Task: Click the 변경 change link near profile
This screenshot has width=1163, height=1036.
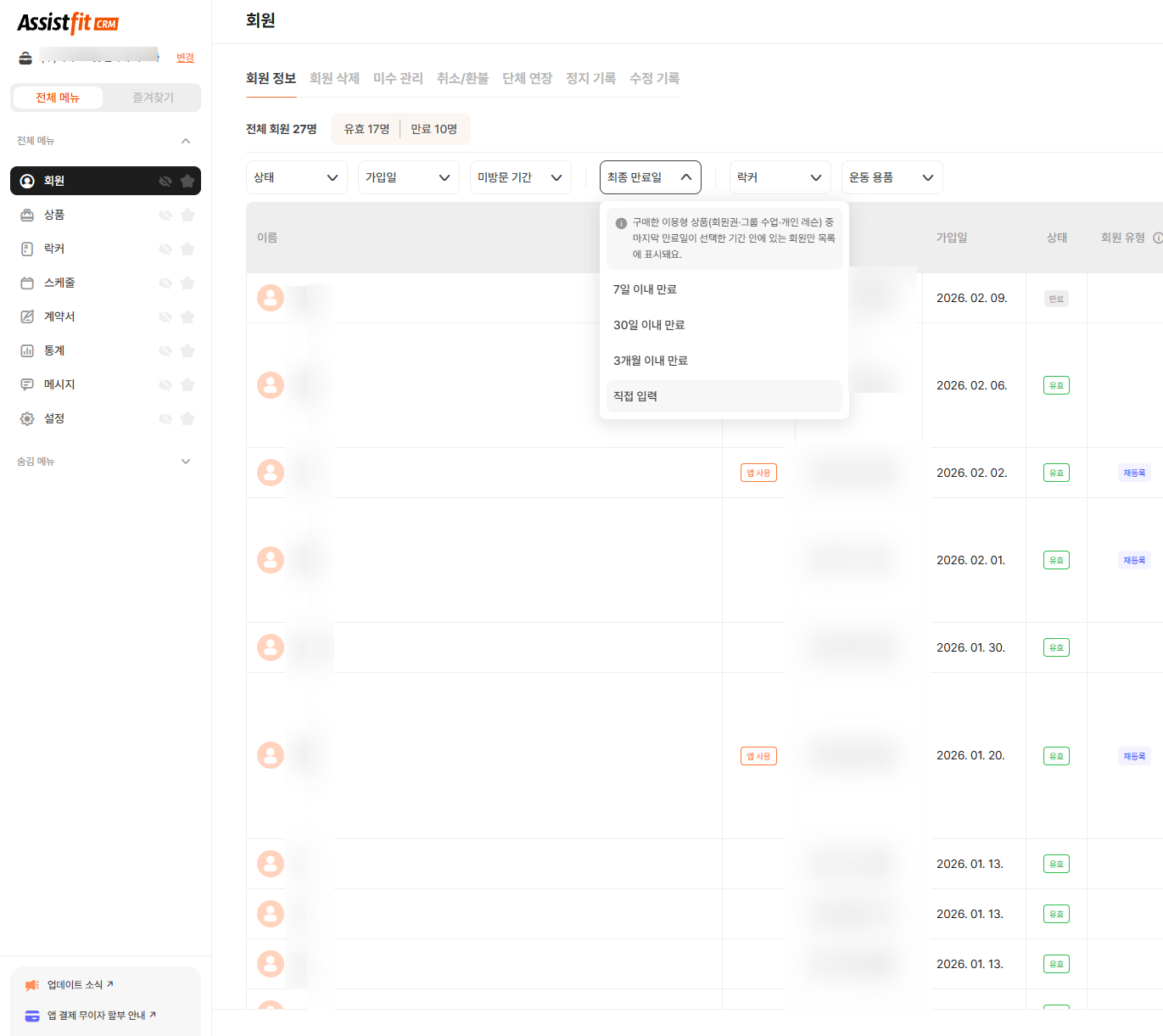Action: (x=185, y=57)
